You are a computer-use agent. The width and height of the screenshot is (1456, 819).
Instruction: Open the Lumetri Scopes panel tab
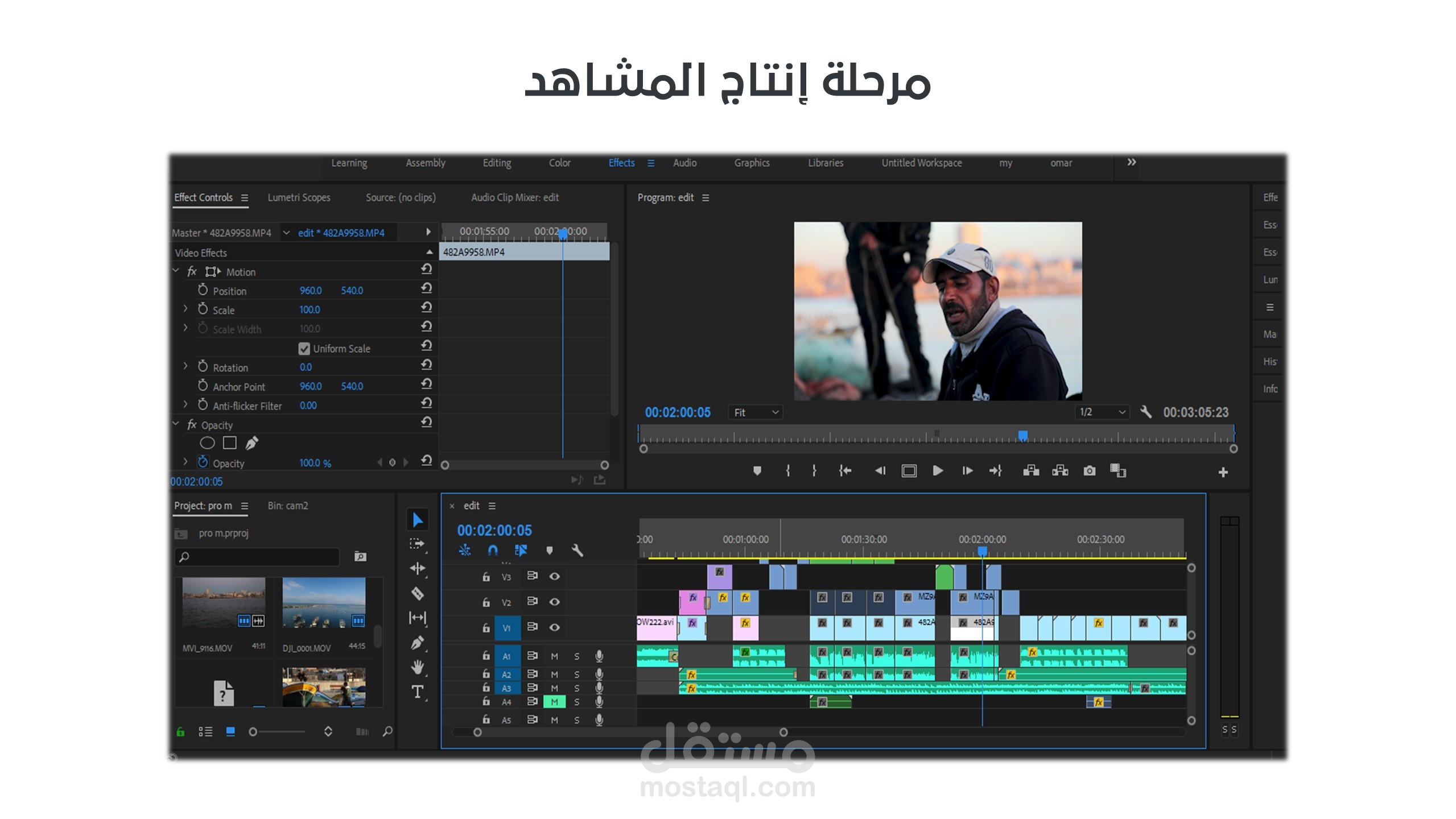(299, 198)
